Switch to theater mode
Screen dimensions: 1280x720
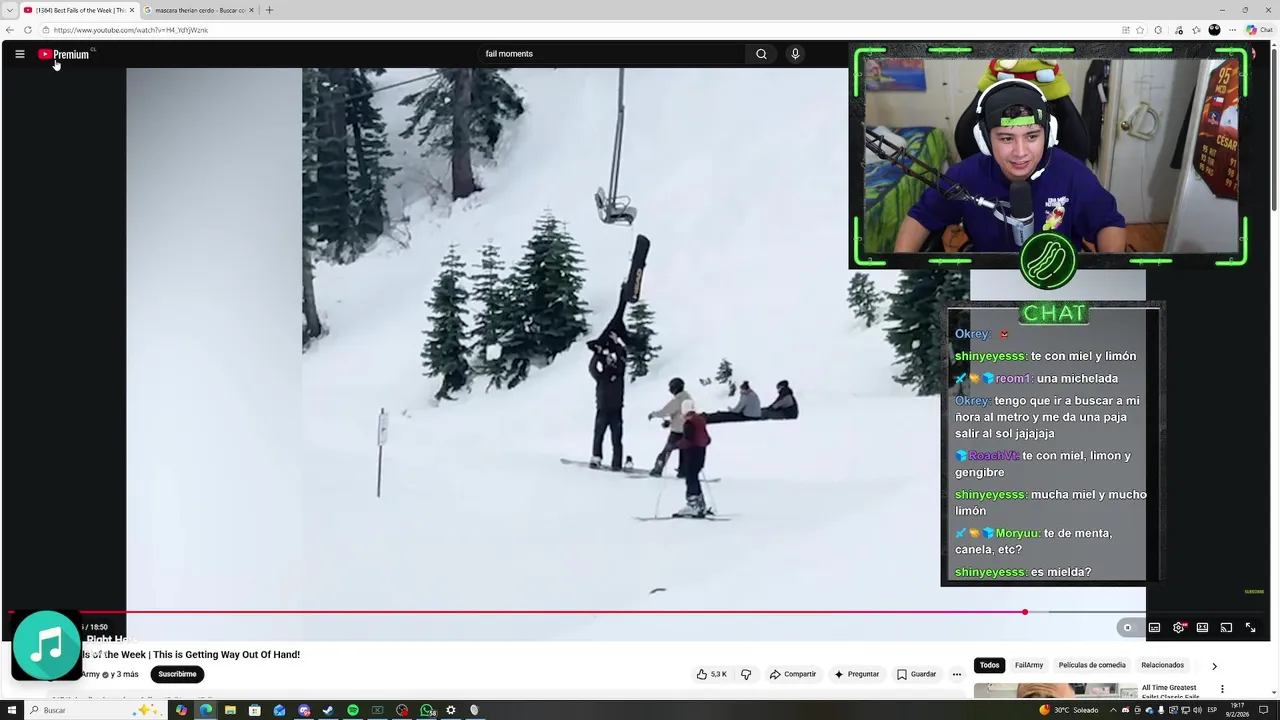[1203, 628]
